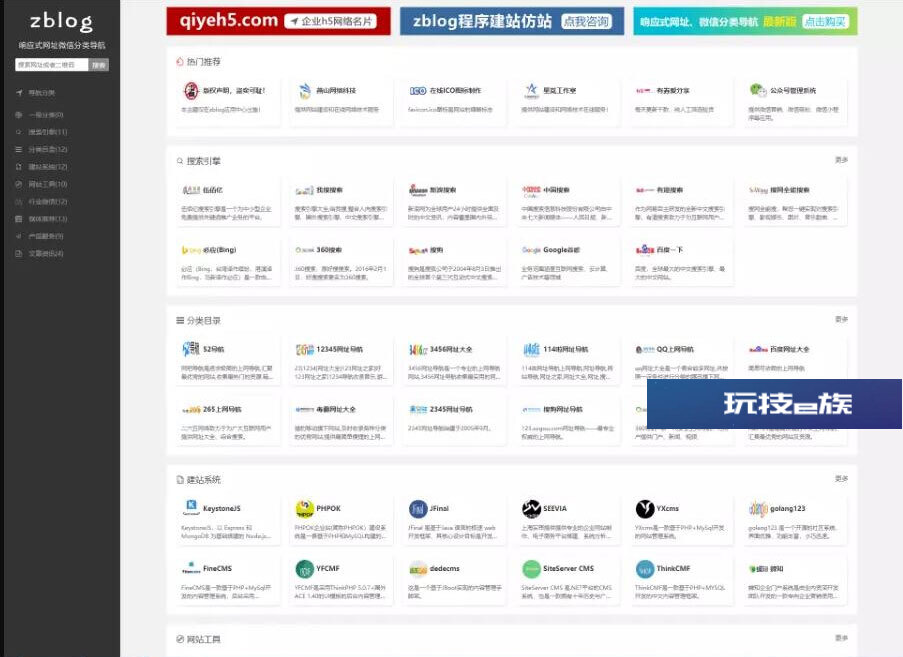Open the 有道搜索 card title
Viewport: 903px width, 657px height.
point(670,190)
